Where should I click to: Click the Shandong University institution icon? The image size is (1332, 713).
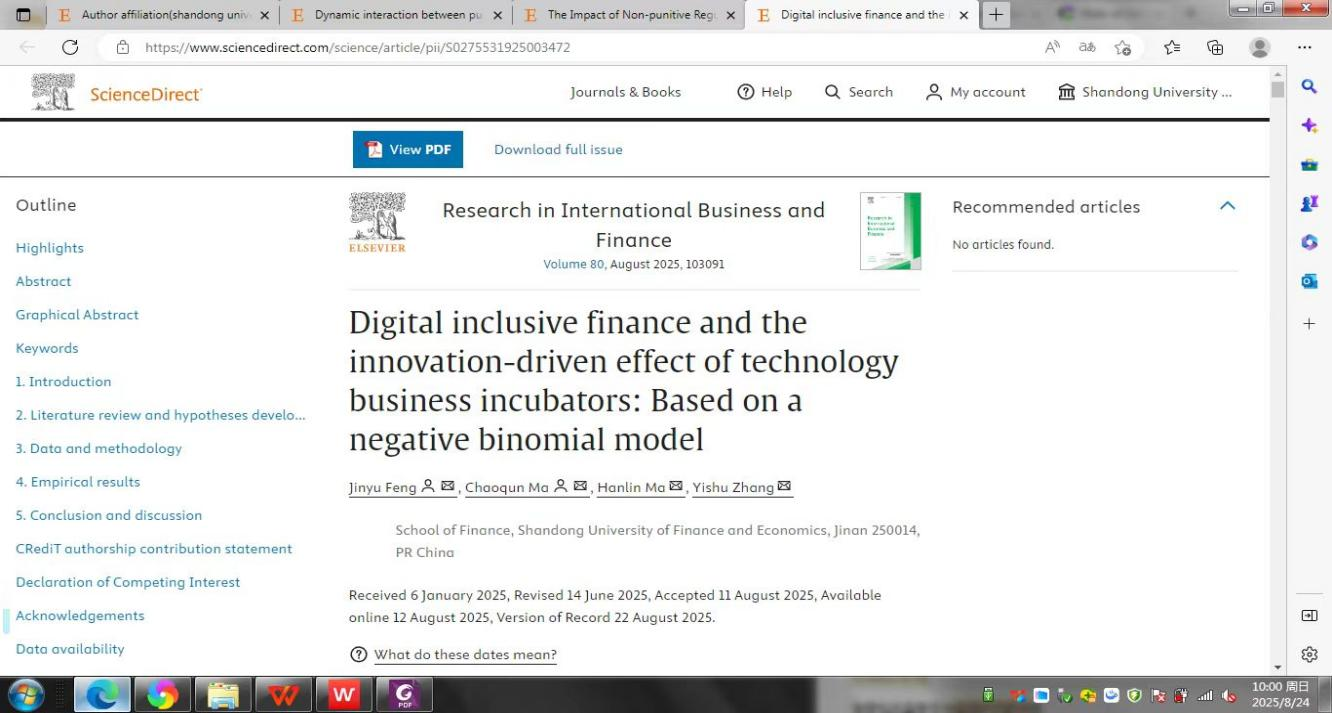point(1066,92)
